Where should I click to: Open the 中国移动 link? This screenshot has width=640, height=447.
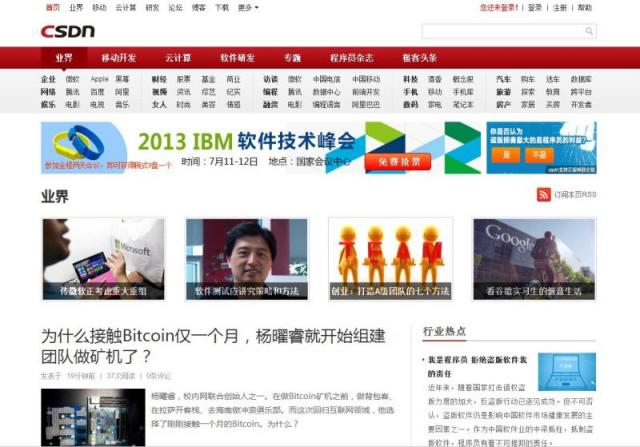tap(366, 79)
